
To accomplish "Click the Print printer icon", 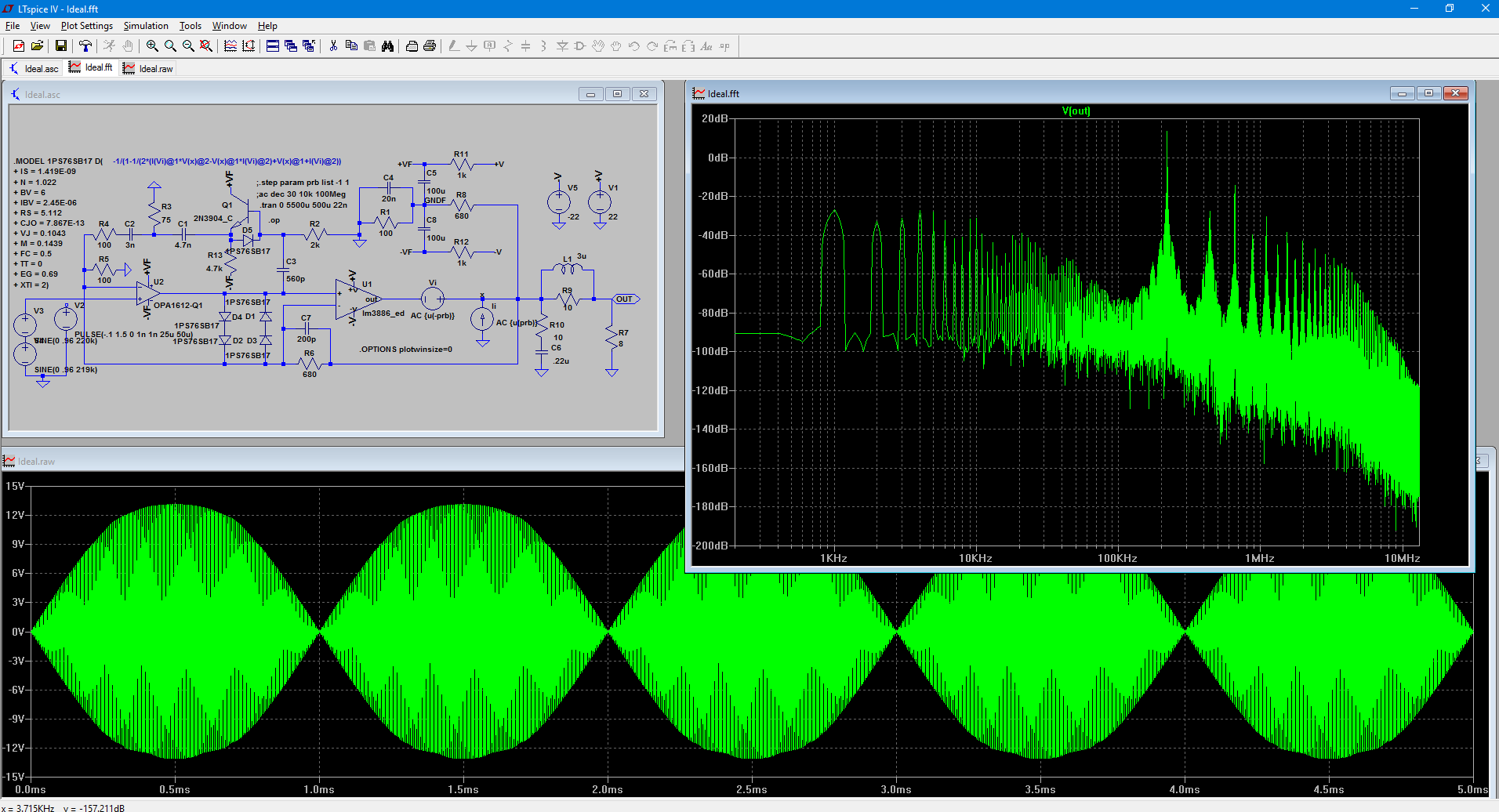I will (430, 46).
